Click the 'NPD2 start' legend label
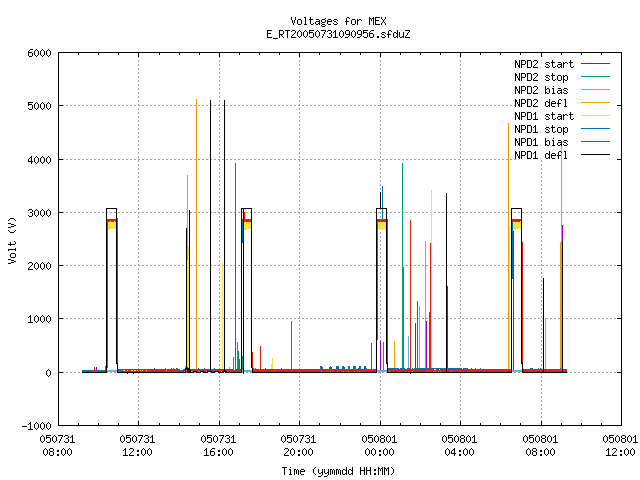The image size is (640, 480). [544, 64]
